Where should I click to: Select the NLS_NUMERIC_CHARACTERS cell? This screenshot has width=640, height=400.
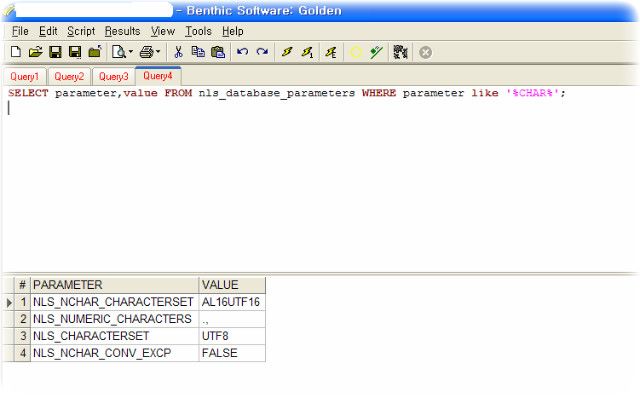pyautogui.click(x=115, y=319)
